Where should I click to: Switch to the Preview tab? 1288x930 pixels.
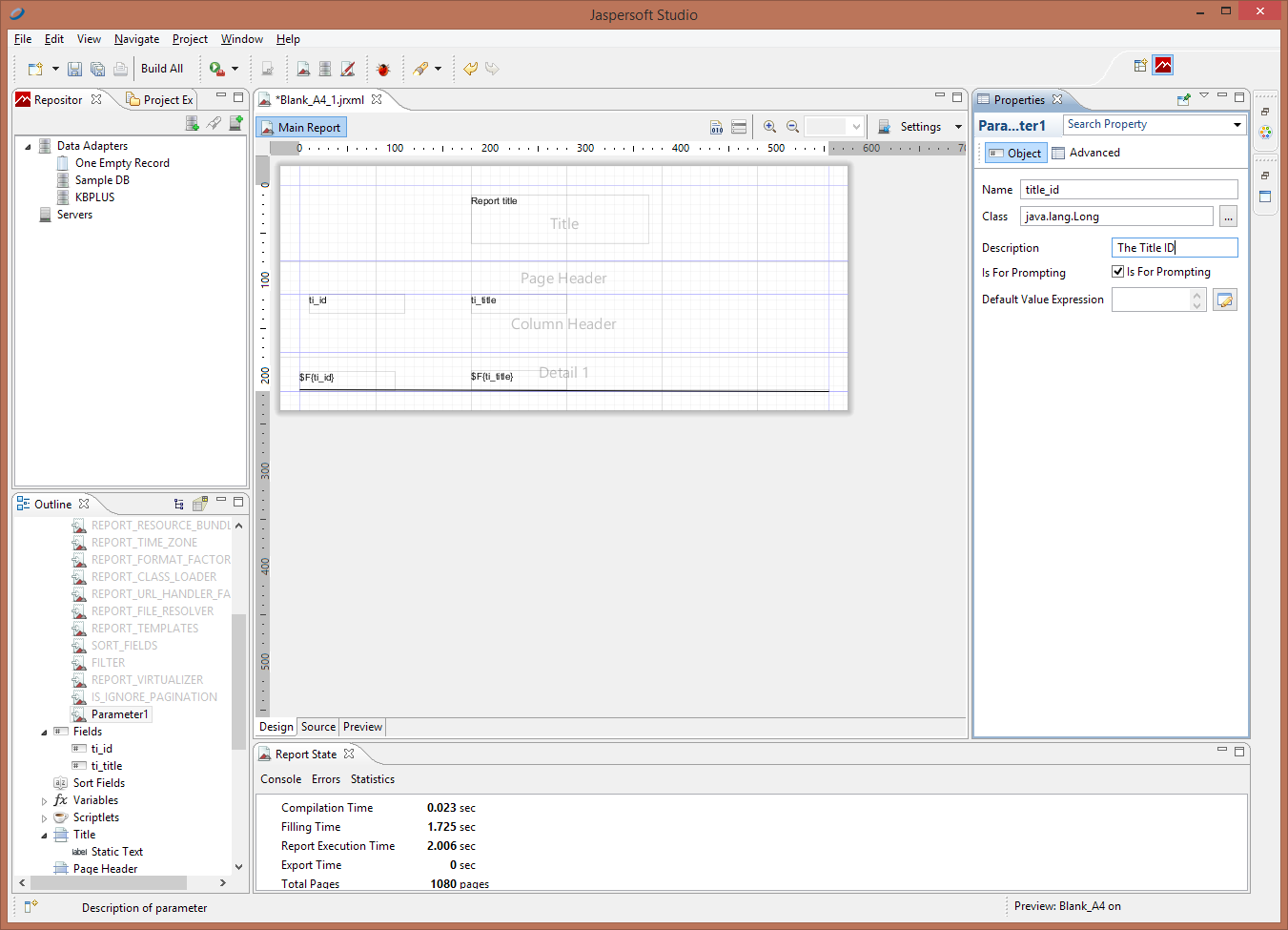pyautogui.click(x=362, y=727)
